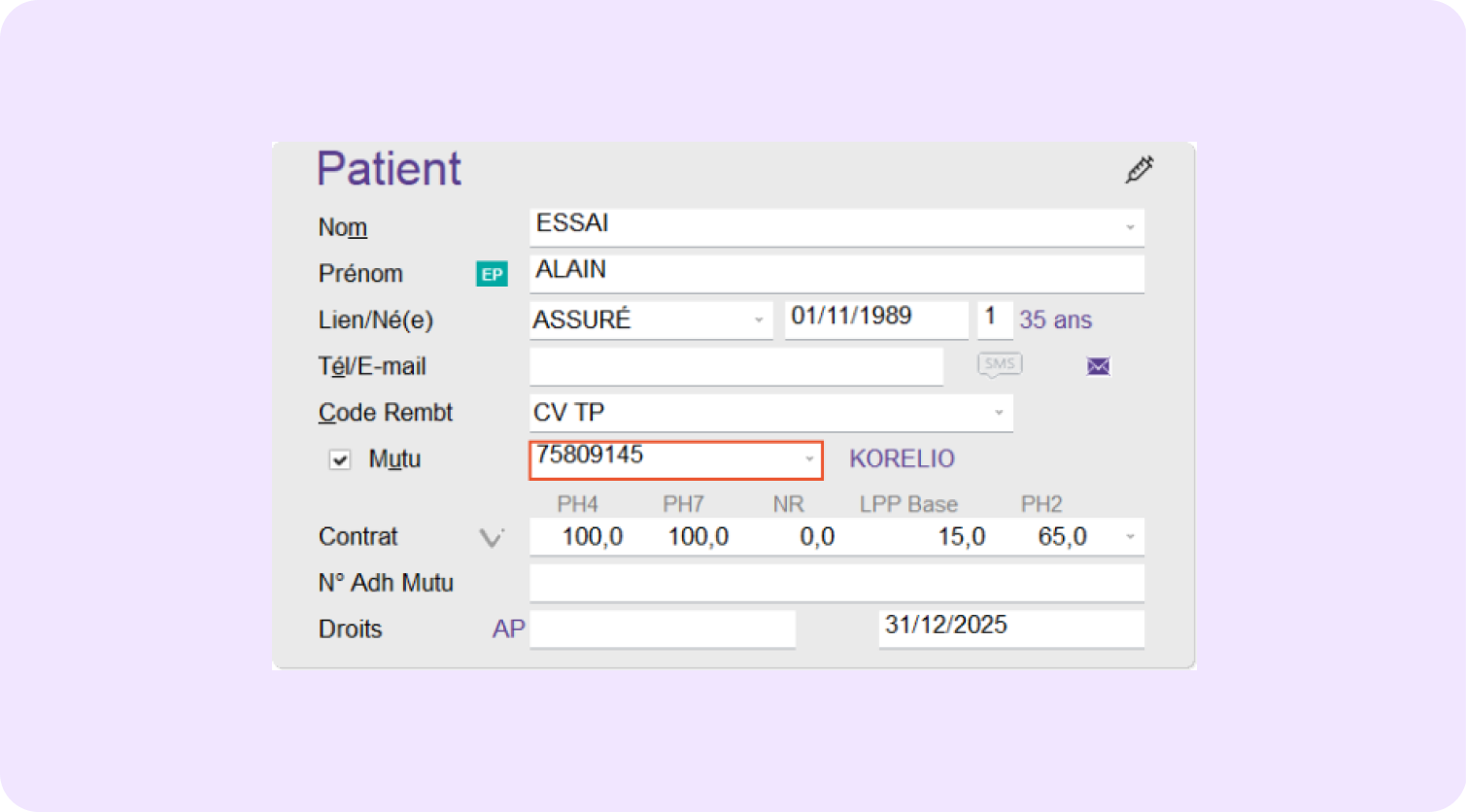Uncheck the Mutu checkbox
This screenshot has width=1467, height=812.
click(x=339, y=458)
